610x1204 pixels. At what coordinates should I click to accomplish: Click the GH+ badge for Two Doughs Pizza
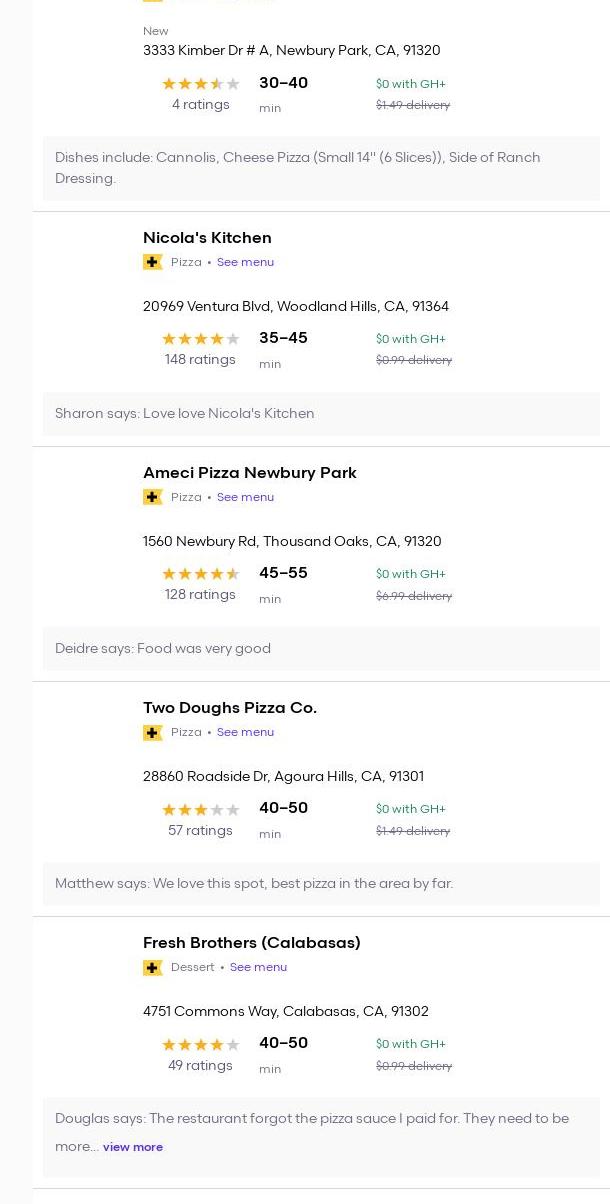pyautogui.click(x=153, y=732)
